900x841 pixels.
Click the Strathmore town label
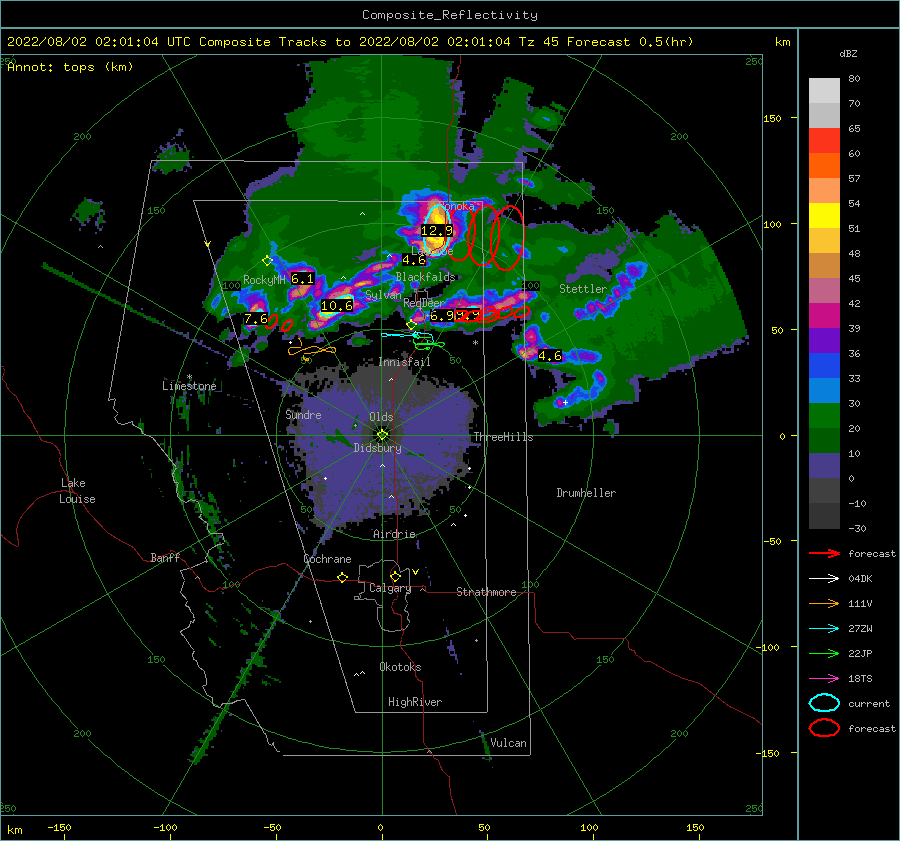486,592
